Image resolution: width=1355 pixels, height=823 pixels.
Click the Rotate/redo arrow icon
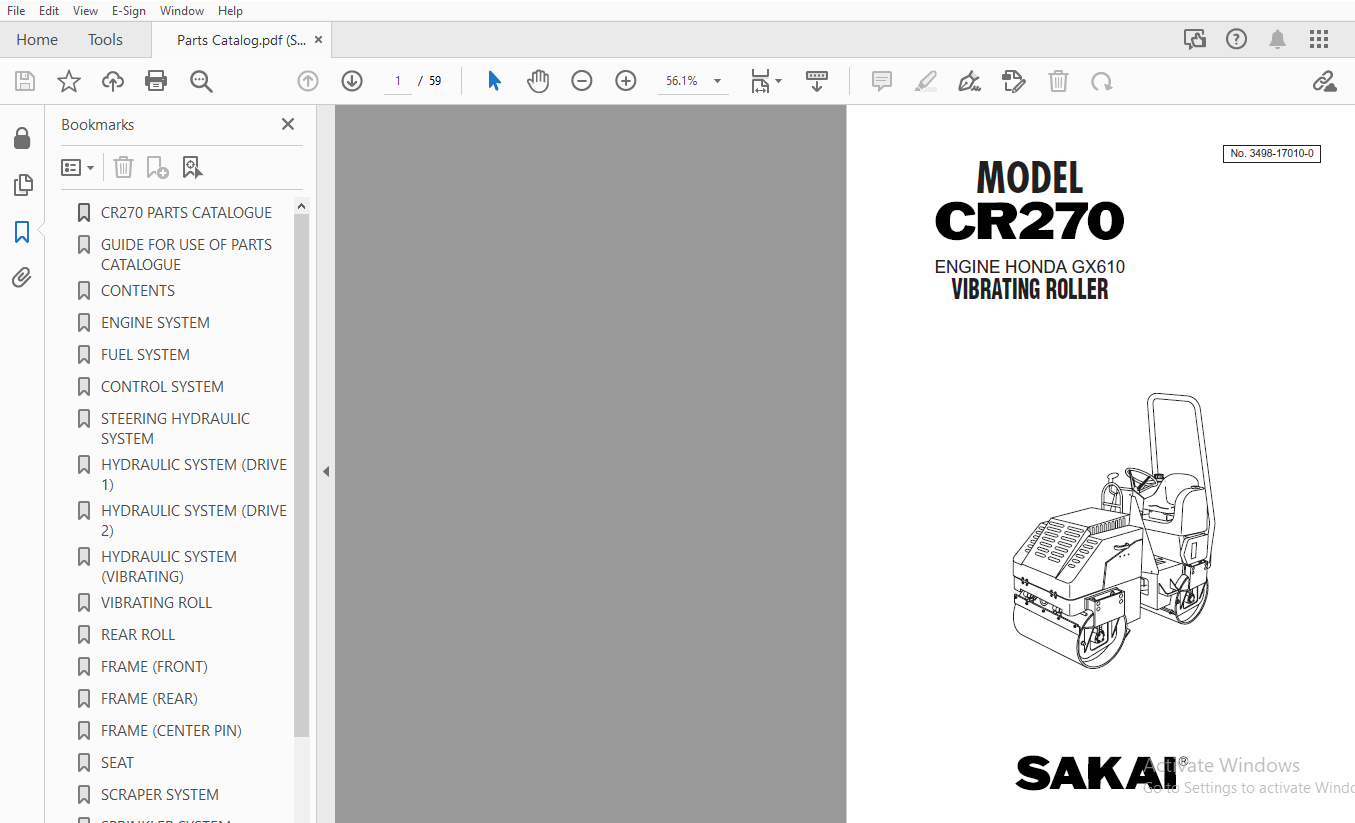pos(1102,81)
